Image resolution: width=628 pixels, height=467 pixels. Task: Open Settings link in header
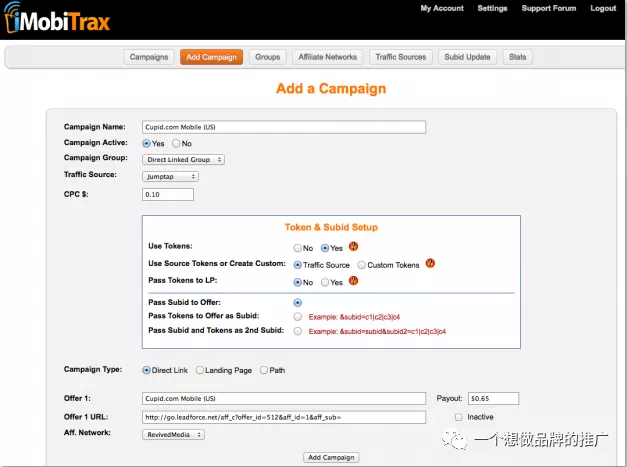(x=492, y=8)
